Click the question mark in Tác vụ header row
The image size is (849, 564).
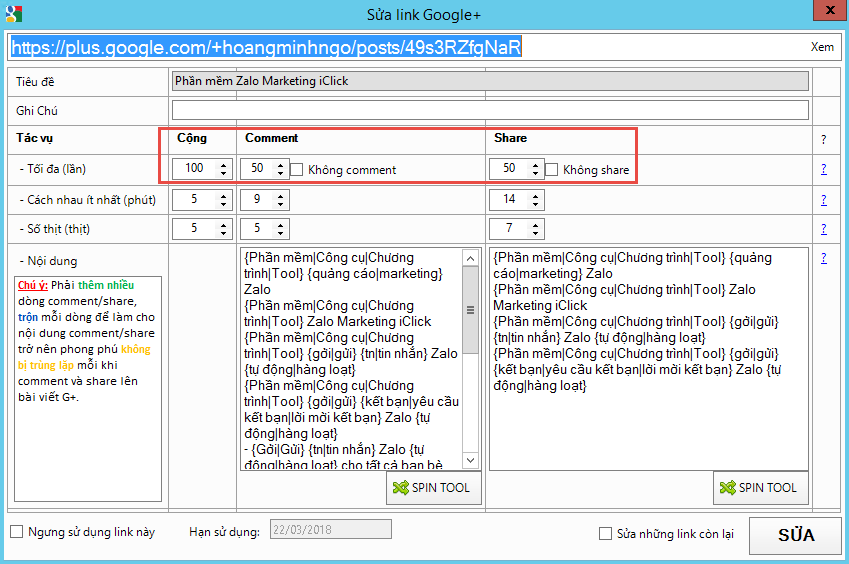[x=824, y=140]
